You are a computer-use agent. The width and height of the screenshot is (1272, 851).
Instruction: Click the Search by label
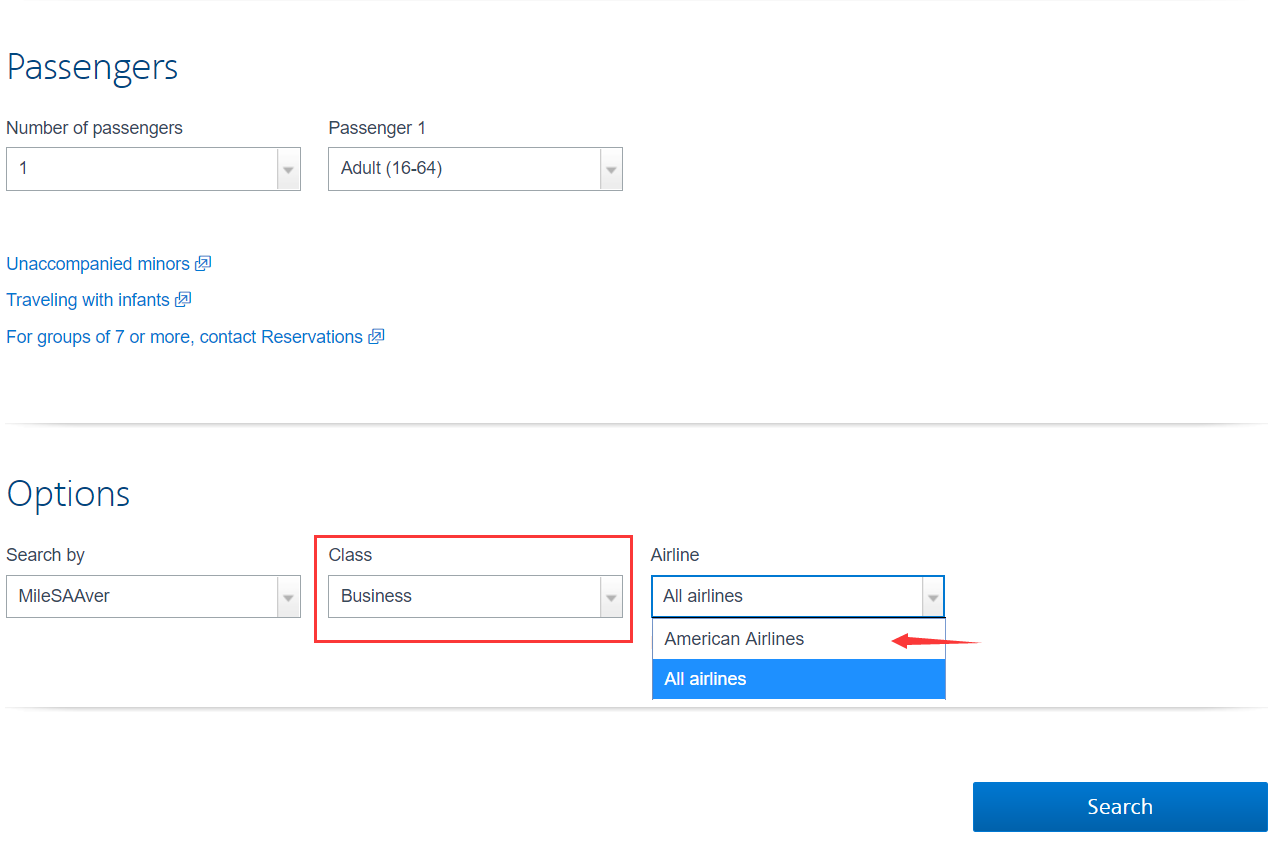tap(45, 555)
